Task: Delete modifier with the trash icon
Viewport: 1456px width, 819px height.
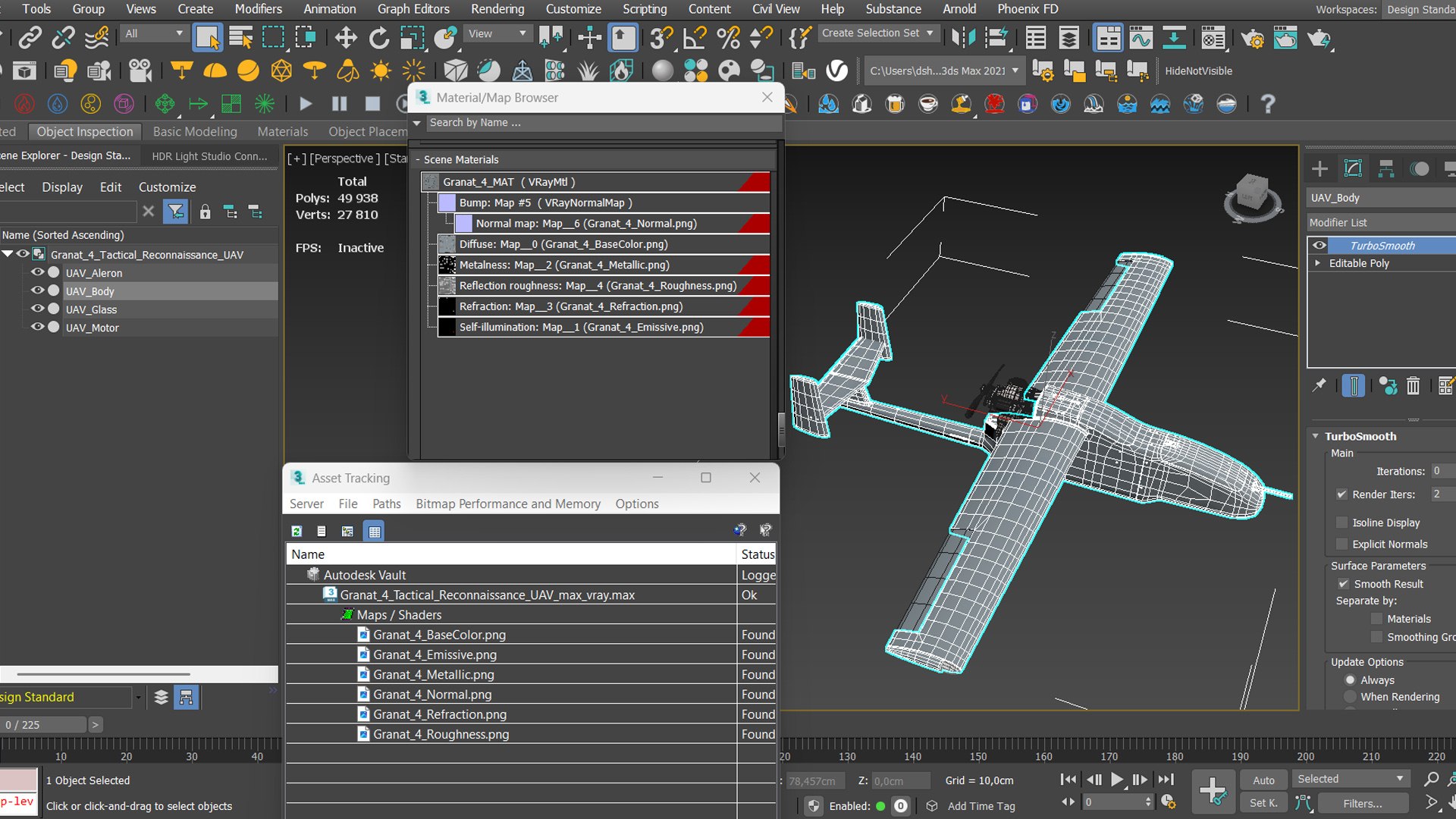Action: [x=1413, y=386]
